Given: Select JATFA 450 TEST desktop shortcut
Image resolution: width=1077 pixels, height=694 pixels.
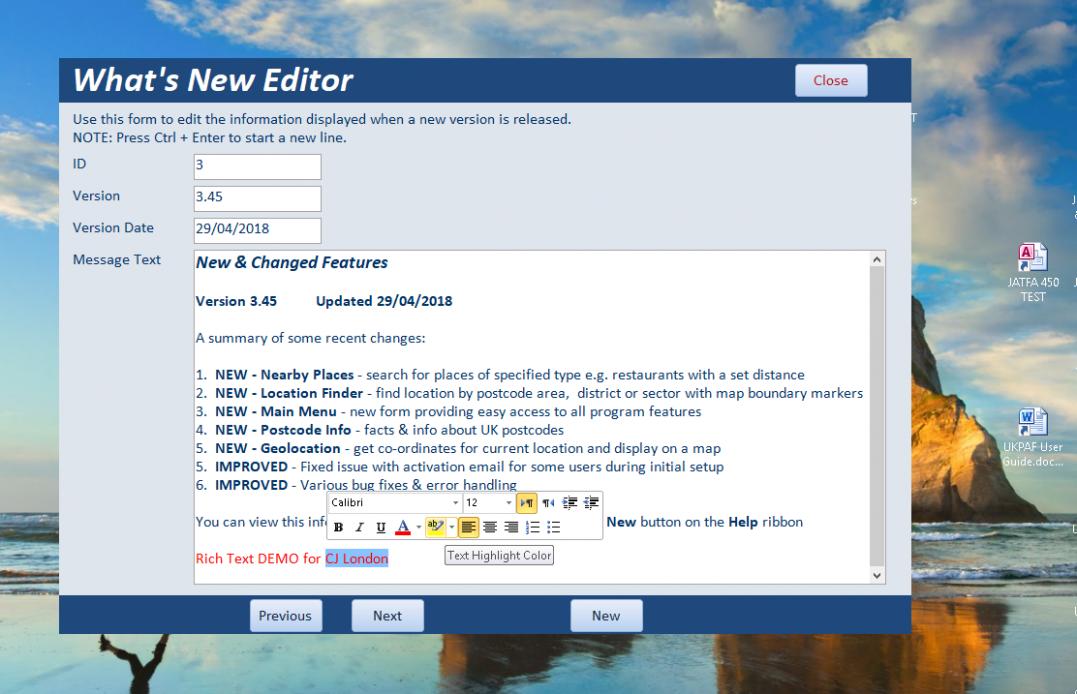Looking at the screenshot, I should (1032, 272).
